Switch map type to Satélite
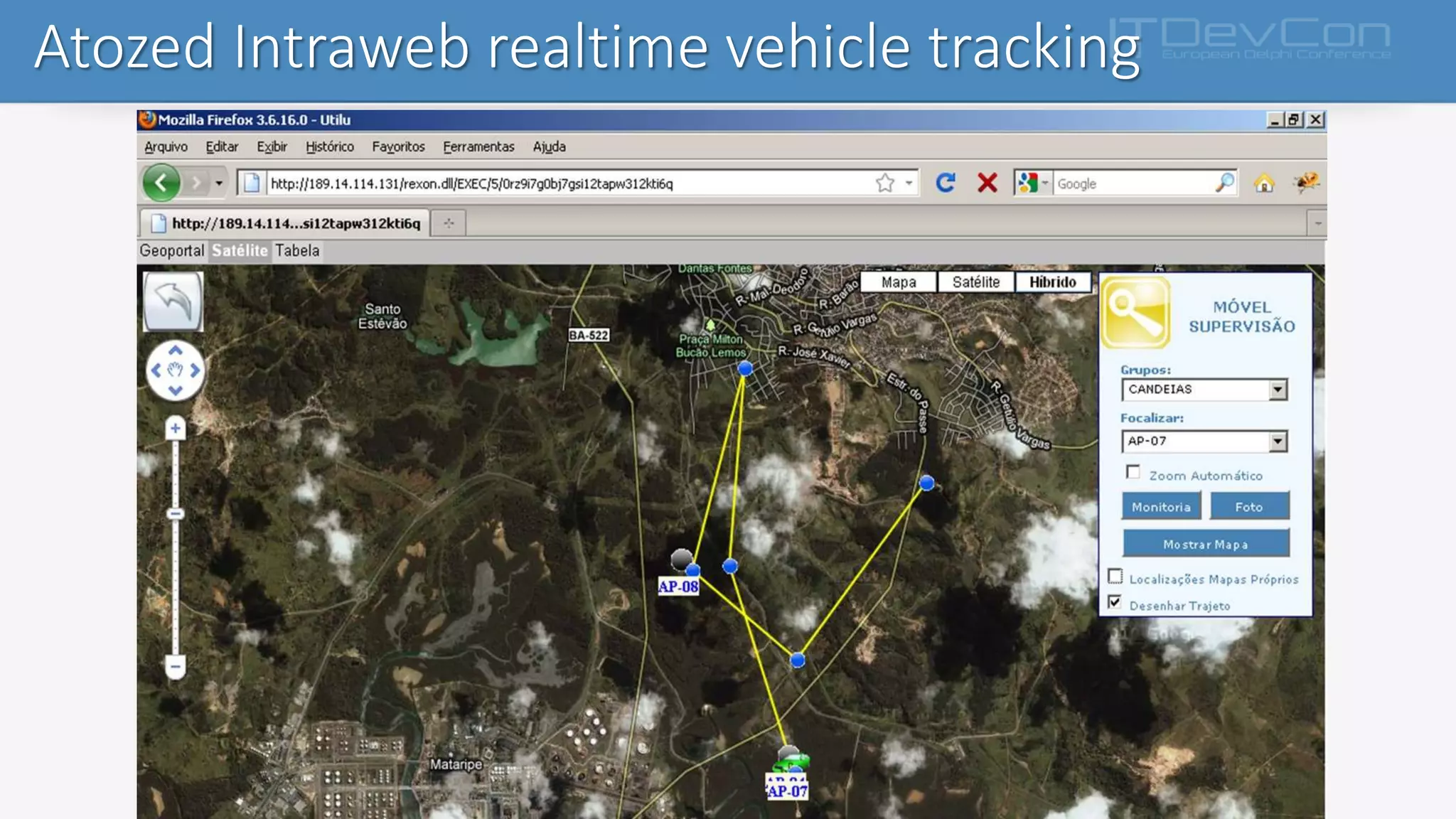The image size is (1456, 819). coord(976,282)
